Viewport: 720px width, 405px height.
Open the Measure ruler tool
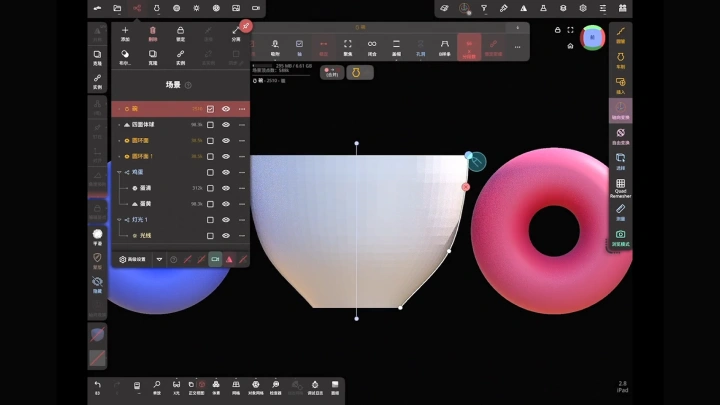click(620, 209)
